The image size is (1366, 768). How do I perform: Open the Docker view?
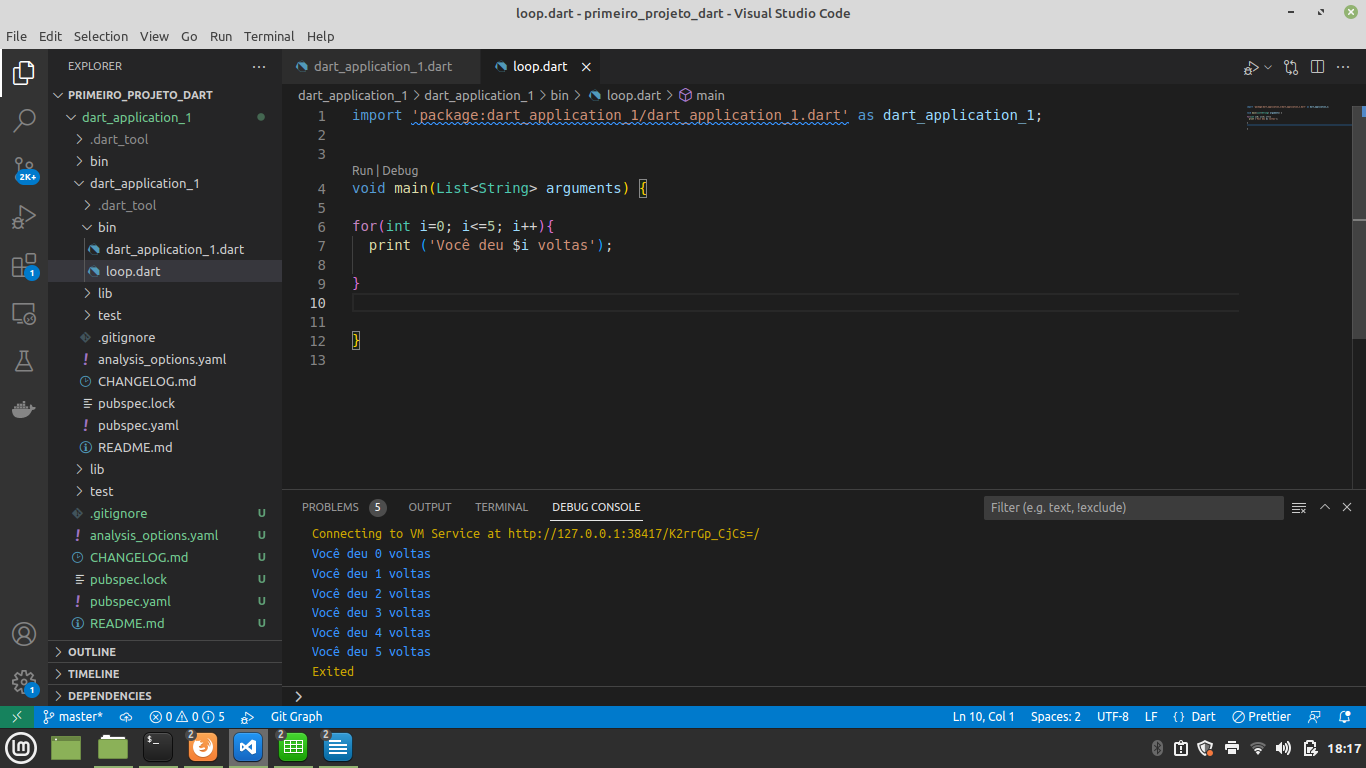click(24, 409)
